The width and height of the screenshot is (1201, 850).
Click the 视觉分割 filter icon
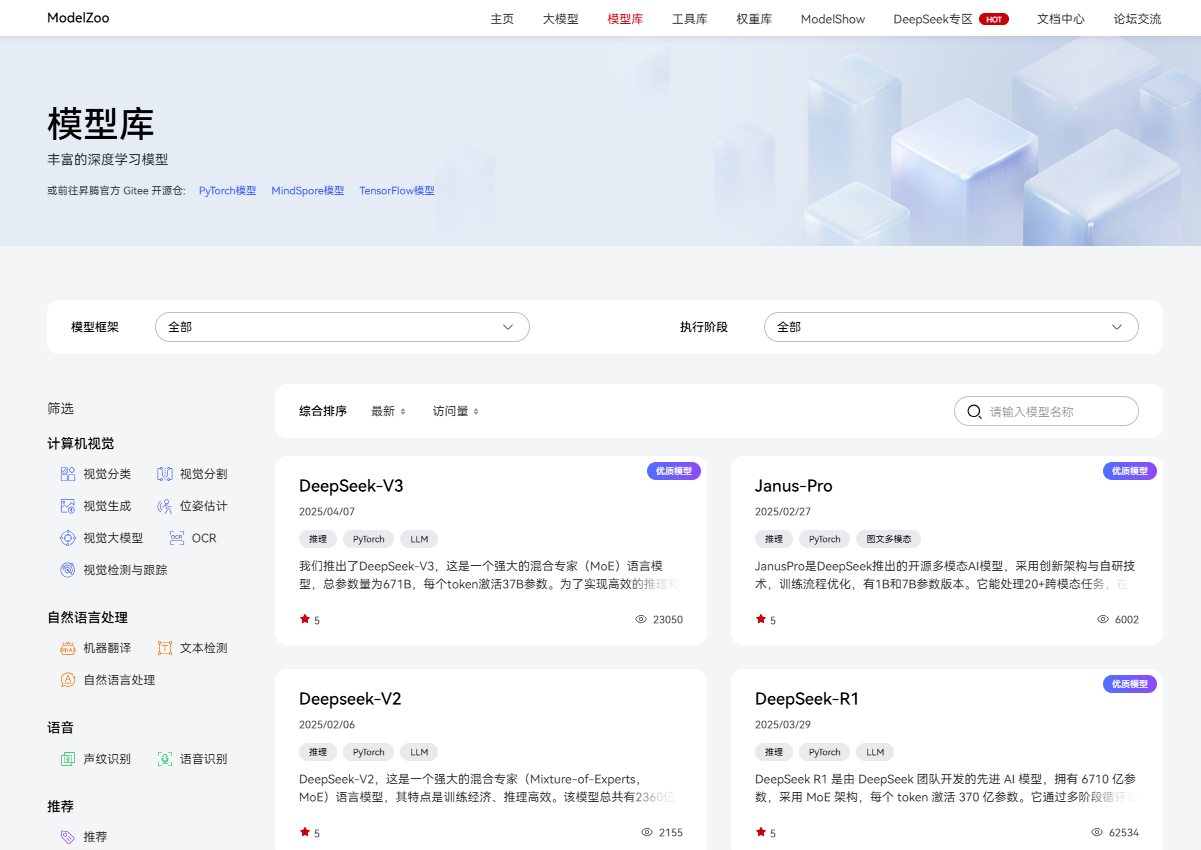[165, 474]
